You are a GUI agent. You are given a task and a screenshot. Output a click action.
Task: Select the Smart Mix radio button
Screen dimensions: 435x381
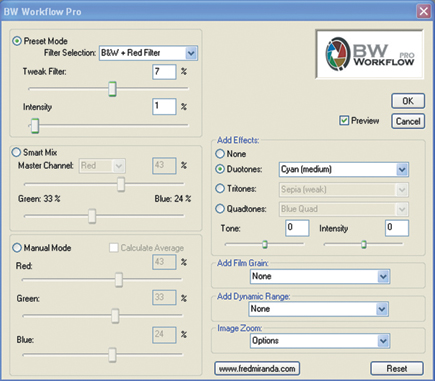16,152
